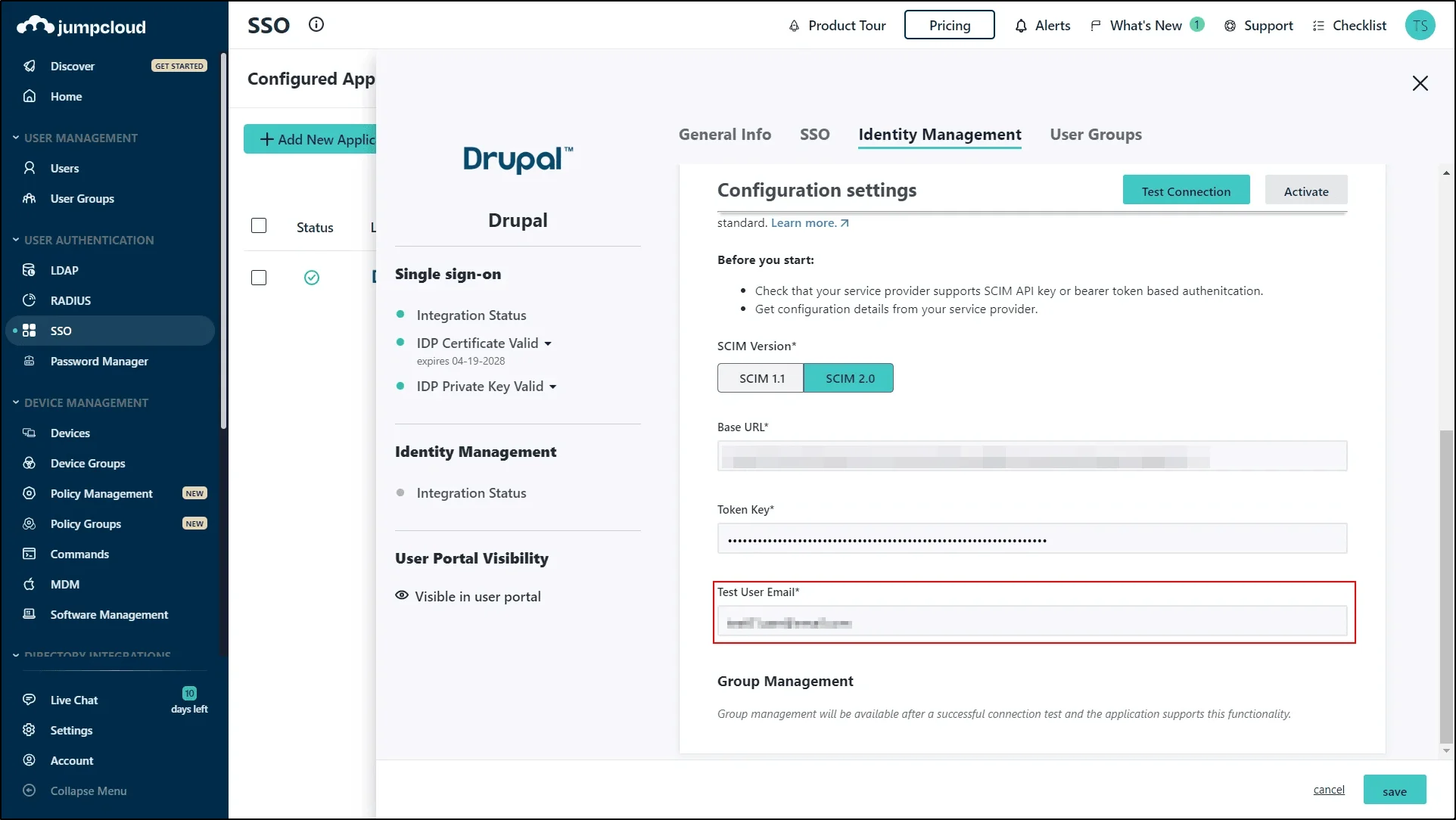The height and width of the screenshot is (820, 1456).
Task: Open Discover via its rocket icon
Action: (x=30, y=66)
